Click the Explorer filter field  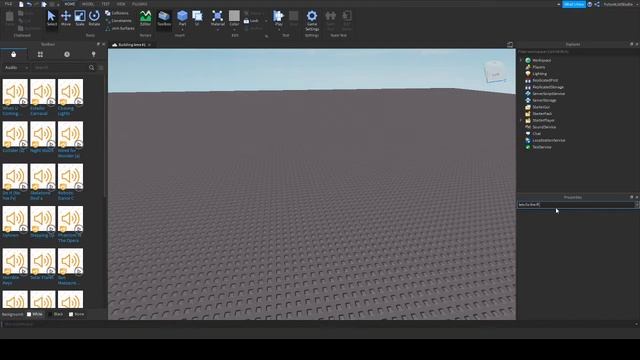click(577, 52)
